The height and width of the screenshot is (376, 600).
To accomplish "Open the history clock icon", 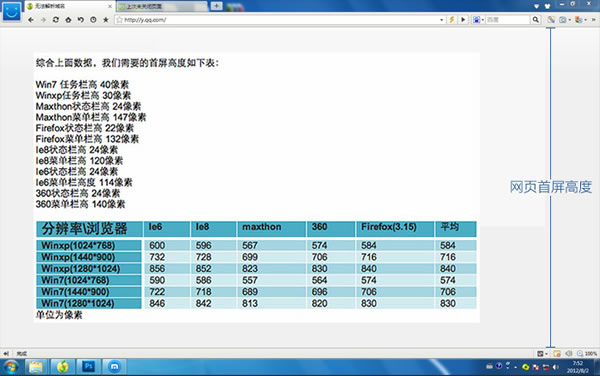I will [93, 20].
